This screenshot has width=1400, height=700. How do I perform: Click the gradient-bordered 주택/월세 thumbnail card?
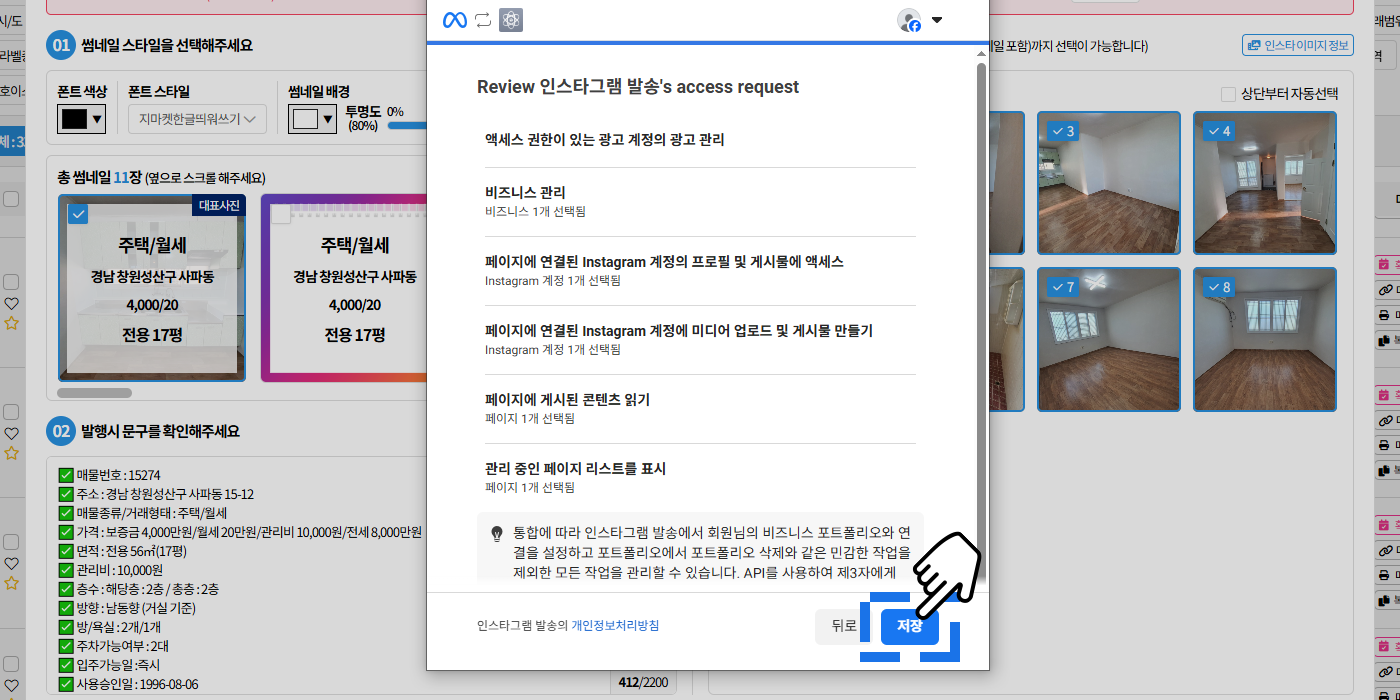[345, 288]
